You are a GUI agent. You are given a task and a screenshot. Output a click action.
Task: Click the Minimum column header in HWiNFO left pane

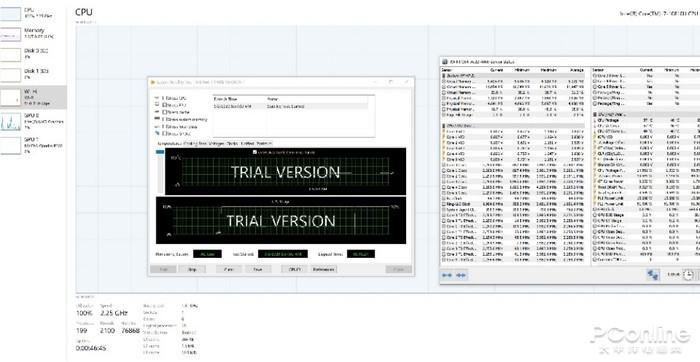coord(523,70)
